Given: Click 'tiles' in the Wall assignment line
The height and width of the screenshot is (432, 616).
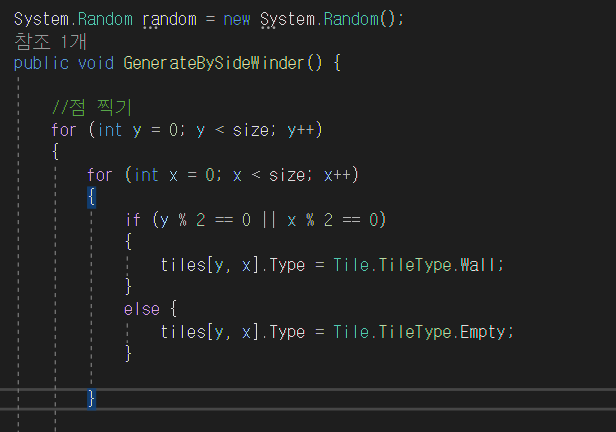Looking at the screenshot, I should click(x=183, y=265).
